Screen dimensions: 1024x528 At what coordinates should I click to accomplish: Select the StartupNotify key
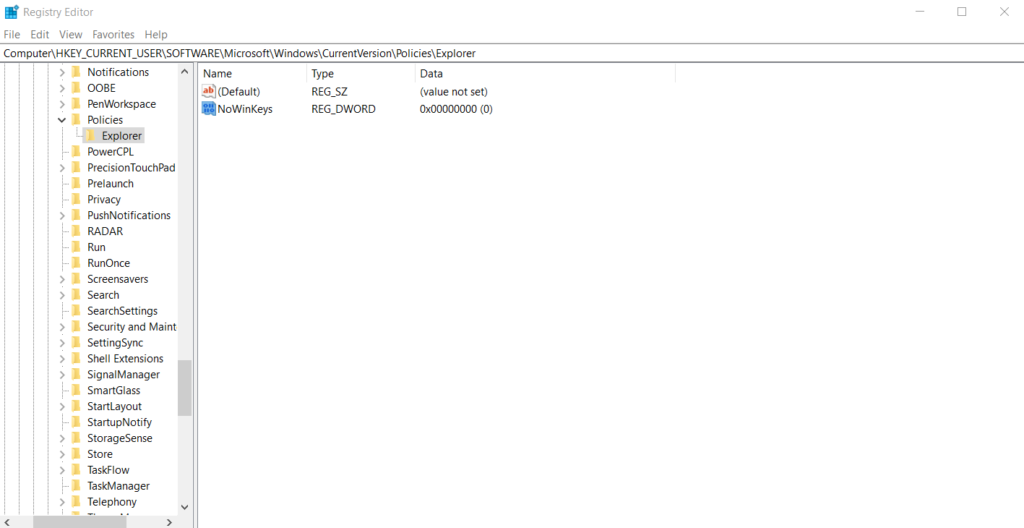point(120,422)
